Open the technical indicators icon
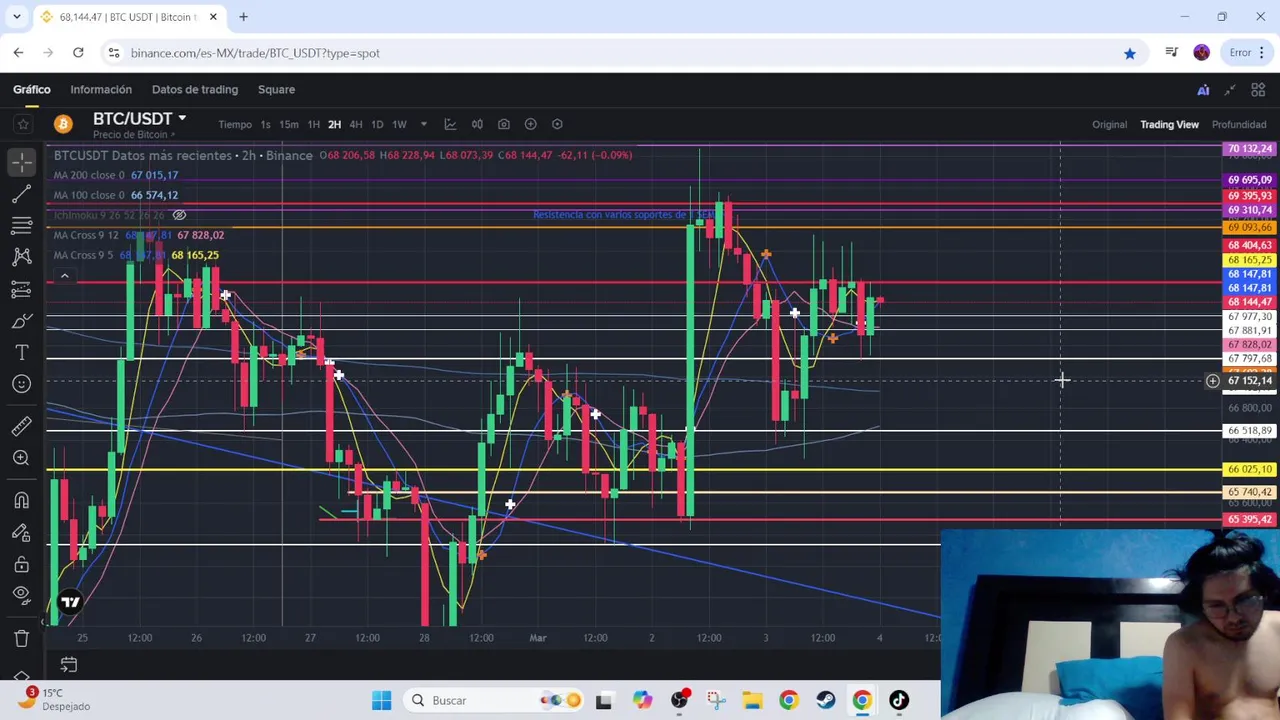 click(450, 124)
